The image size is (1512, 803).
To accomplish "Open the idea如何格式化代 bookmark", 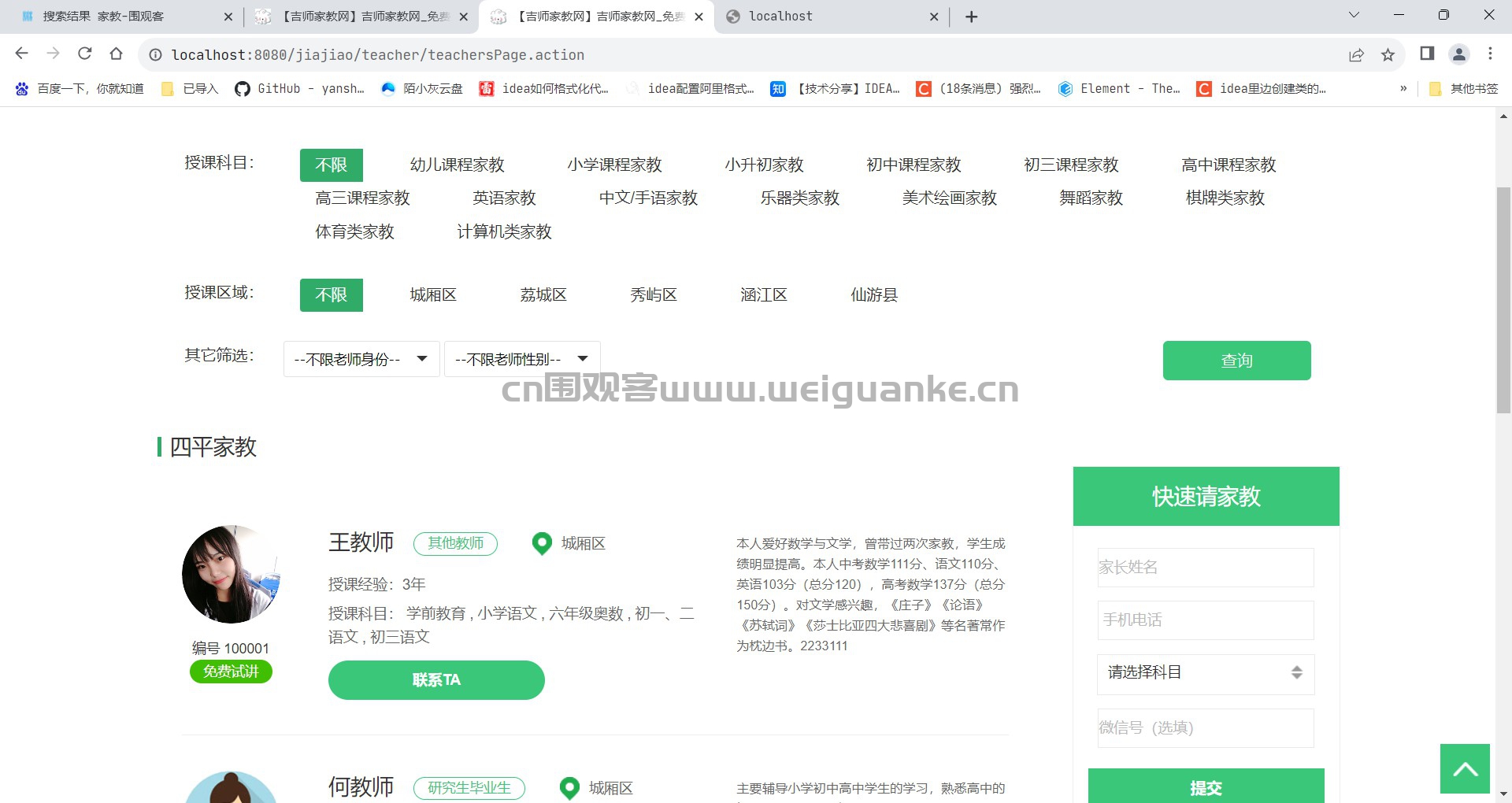I will (x=544, y=89).
